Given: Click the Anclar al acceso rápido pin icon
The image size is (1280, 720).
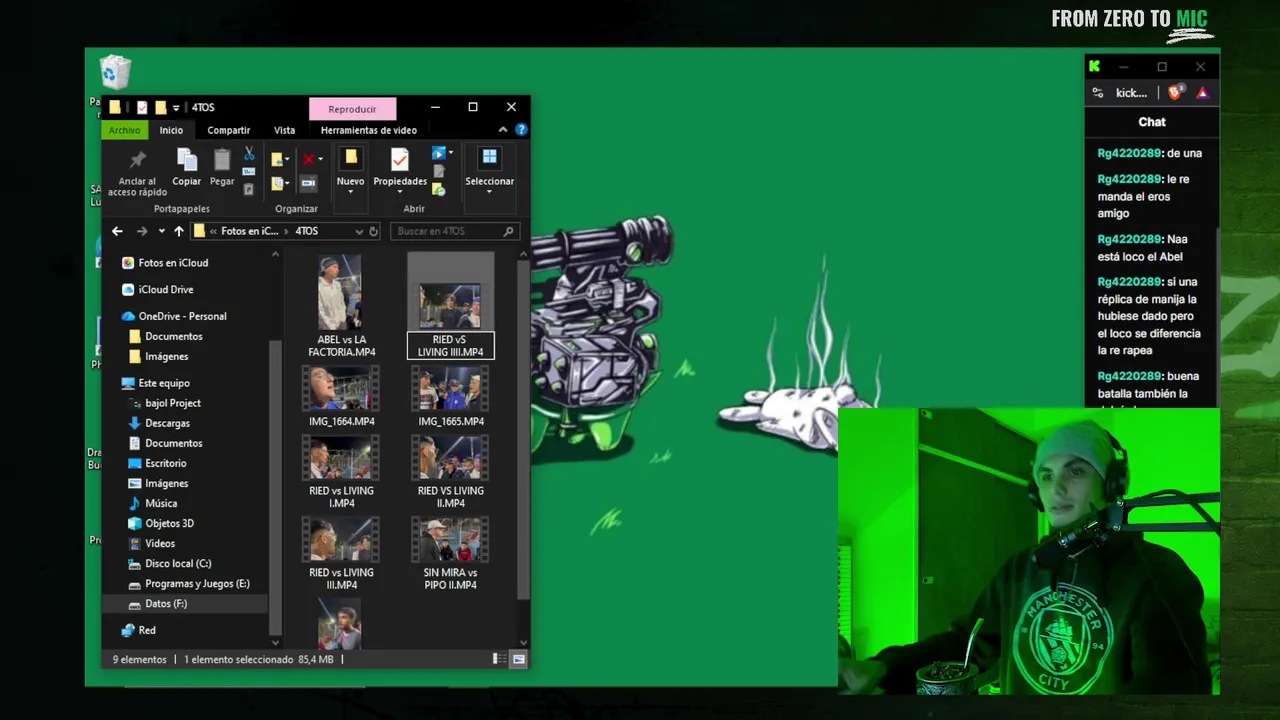Looking at the screenshot, I should [x=138, y=160].
